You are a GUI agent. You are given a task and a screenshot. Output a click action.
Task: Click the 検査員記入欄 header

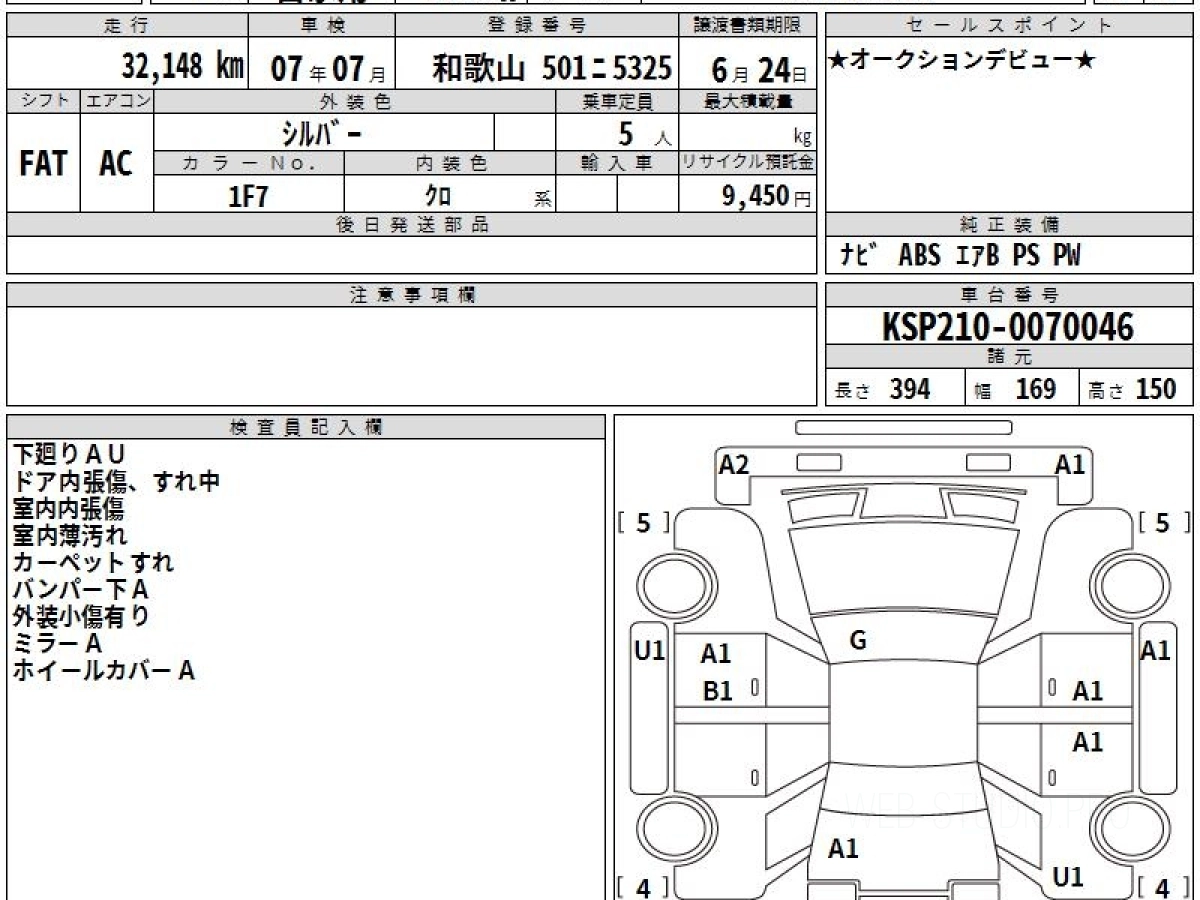pyautogui.click(x=306, y=427)
